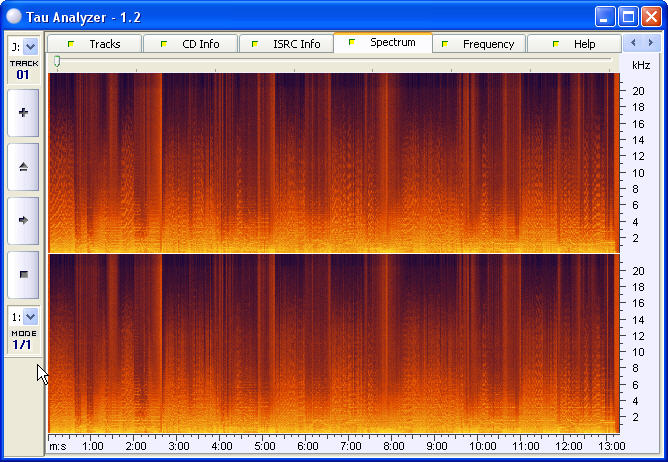Screen dimensions: 668x462
Task: Open the drive letter J: dropdown
Action: [x=30, y=46]
